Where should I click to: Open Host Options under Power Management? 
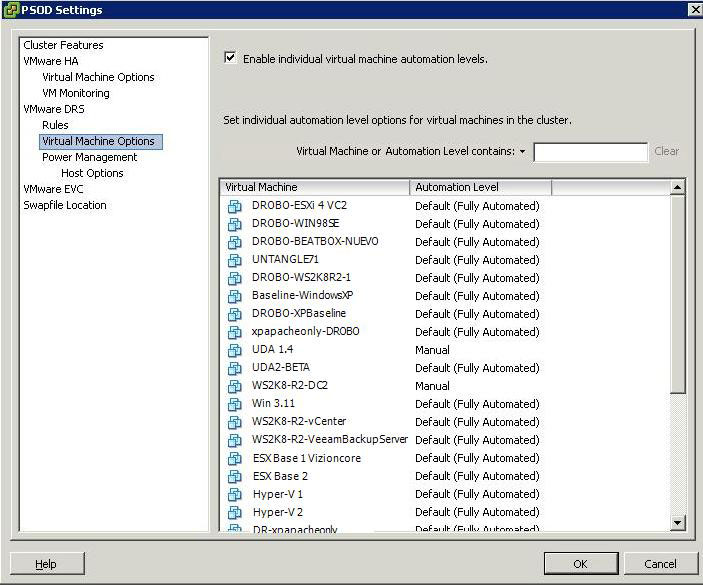click(x=92, y=173)
